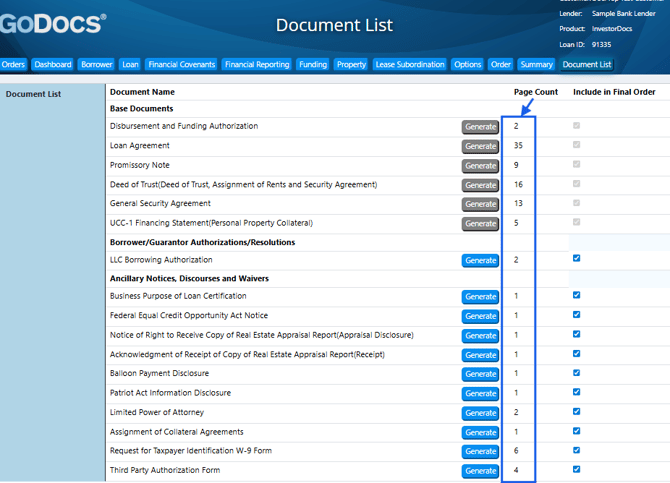Switch to the Borrower tab
670x483 pixels.
pyautogui.click(x=97, y=65)
